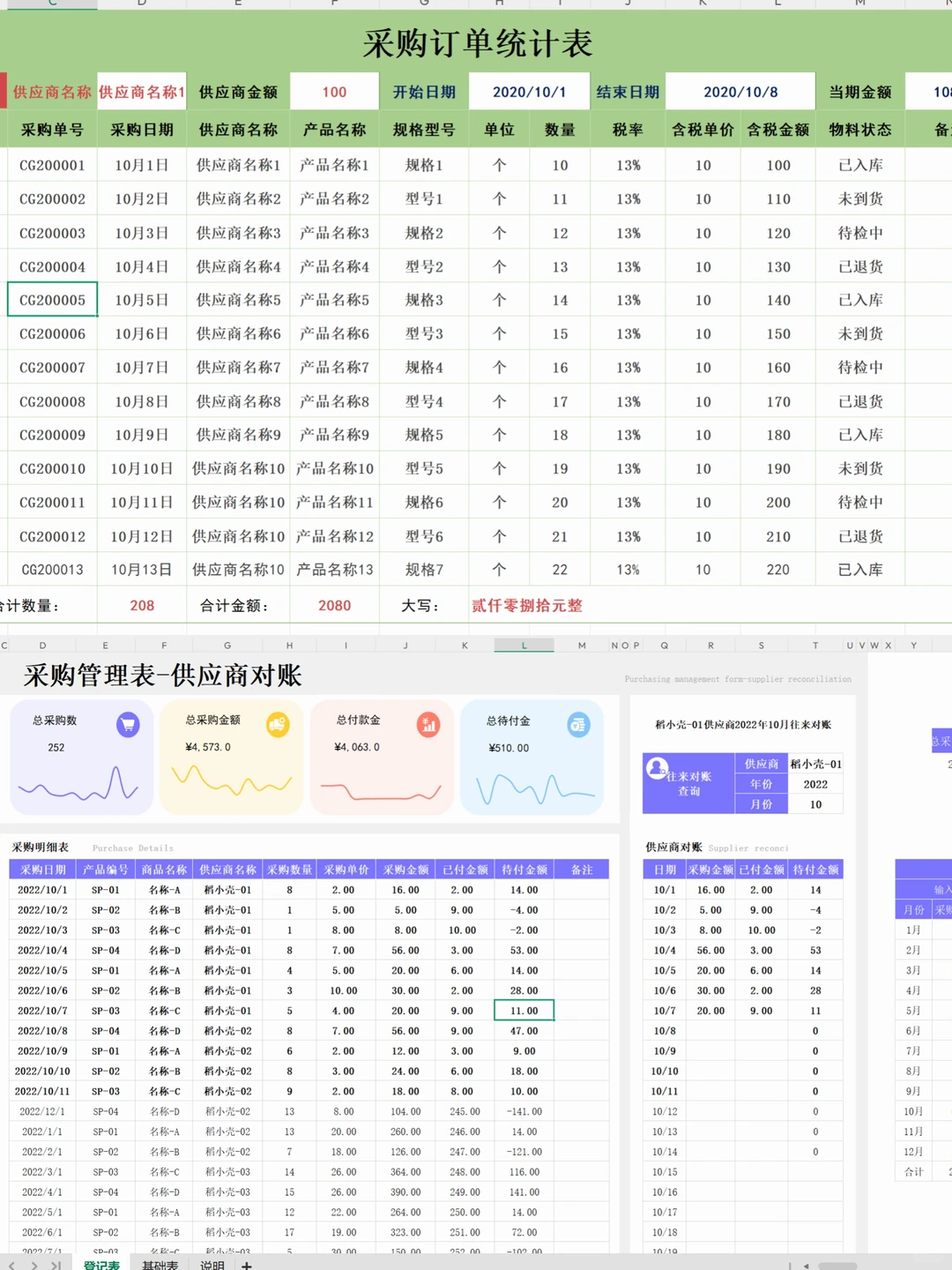Click the red 供应商名称1 cell
The image size is (952, 1270).
click(x=142, y=91)
